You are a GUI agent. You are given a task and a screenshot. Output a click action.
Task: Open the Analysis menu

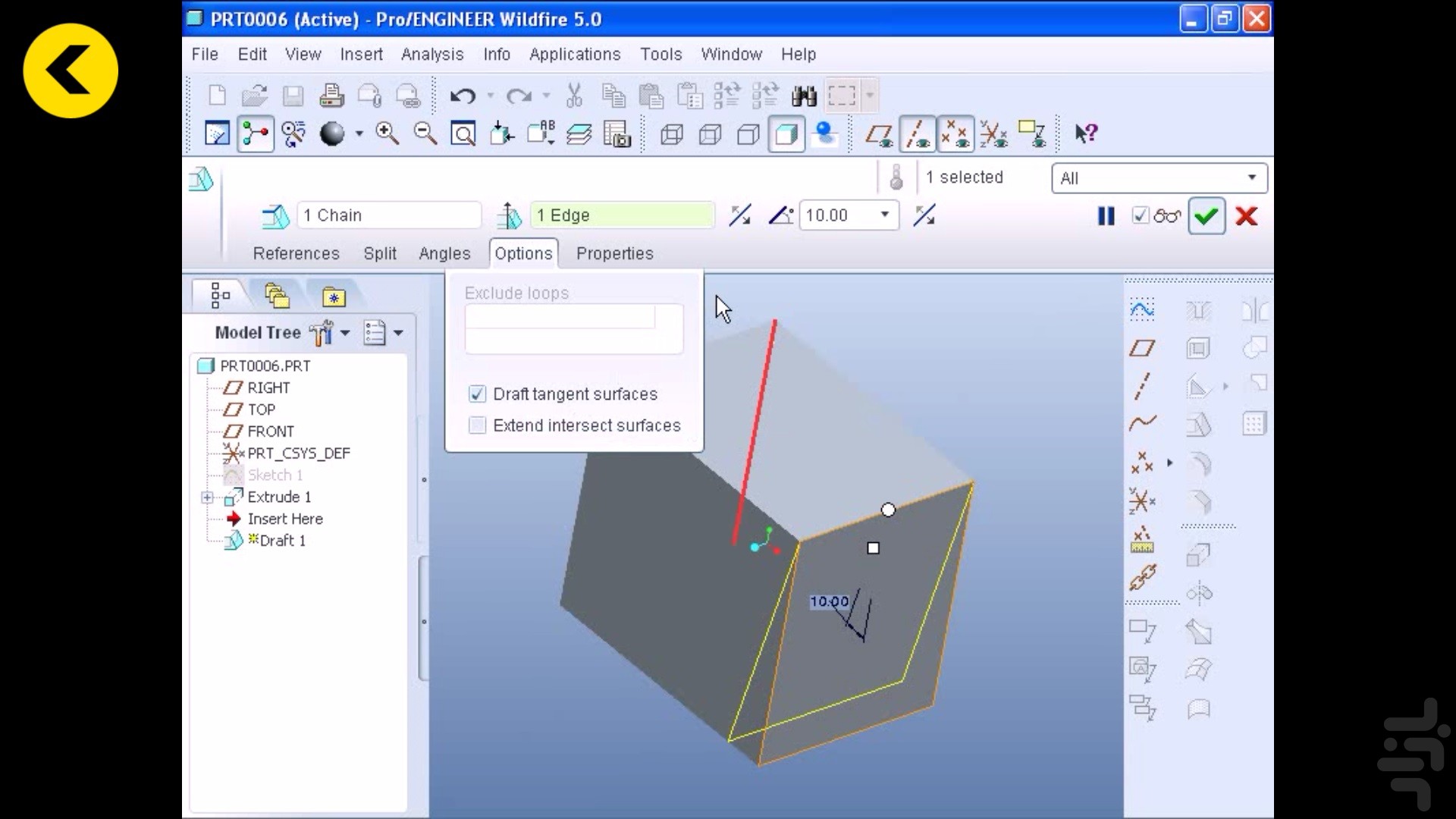[x=432, y=55]
